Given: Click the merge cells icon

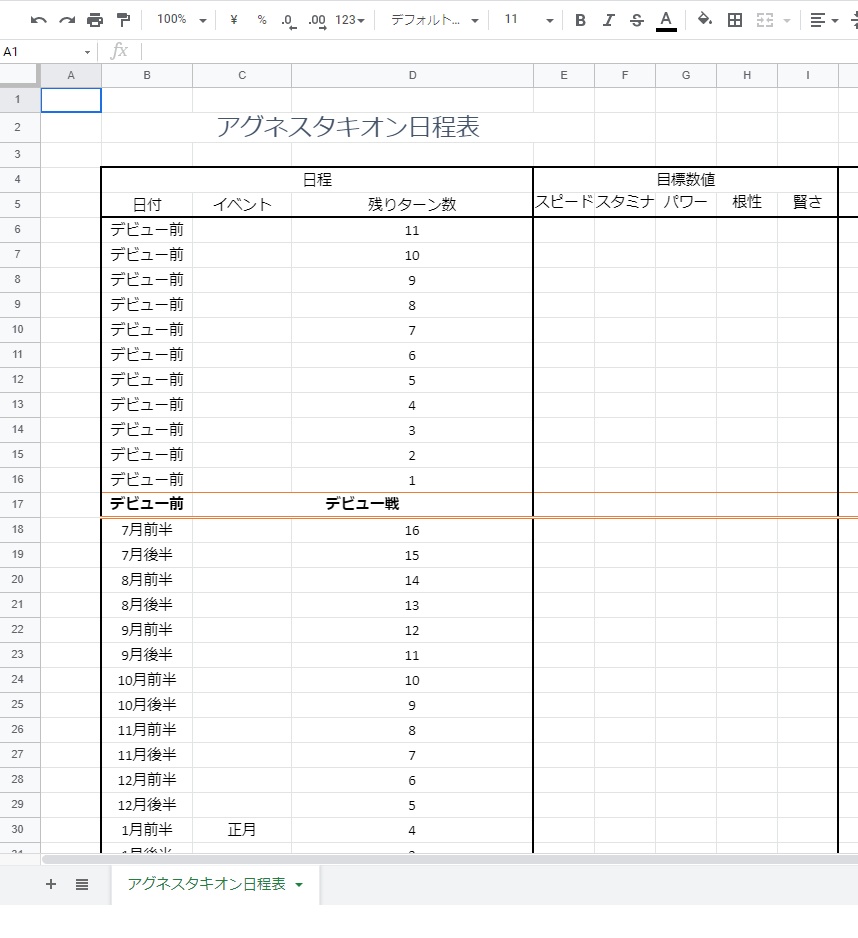Looking at the screenshot, I should pos(766,18).
